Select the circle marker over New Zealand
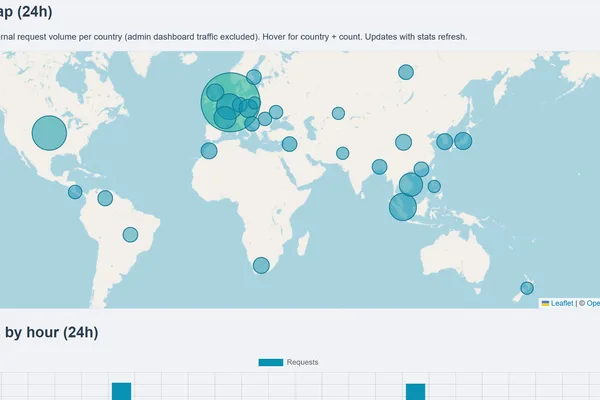This screenshot has height=400, width=600. [x=527, y=288]
